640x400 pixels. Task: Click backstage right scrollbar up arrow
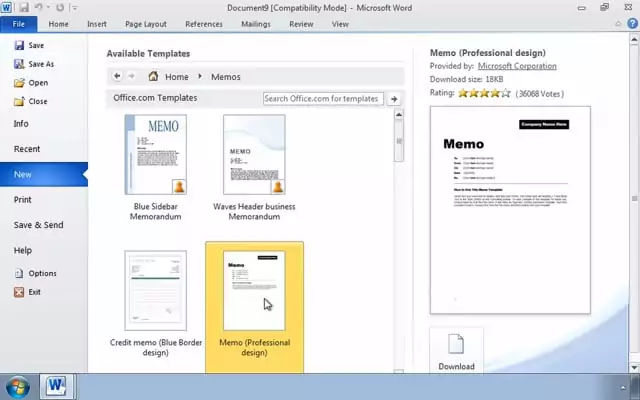tap(634, 40)
